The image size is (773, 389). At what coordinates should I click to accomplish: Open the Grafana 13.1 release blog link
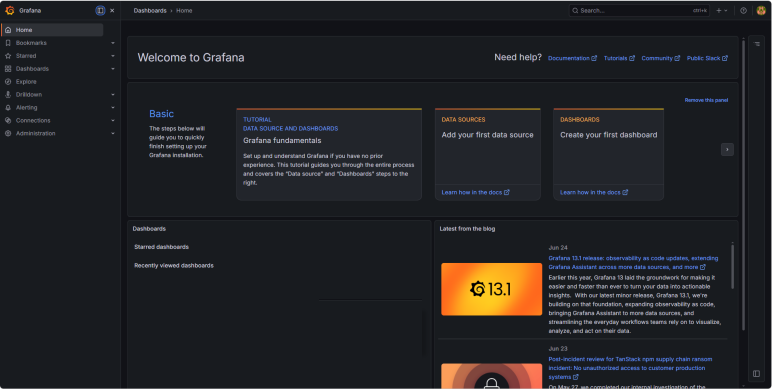pyautogui.click(x=633, y=263)
